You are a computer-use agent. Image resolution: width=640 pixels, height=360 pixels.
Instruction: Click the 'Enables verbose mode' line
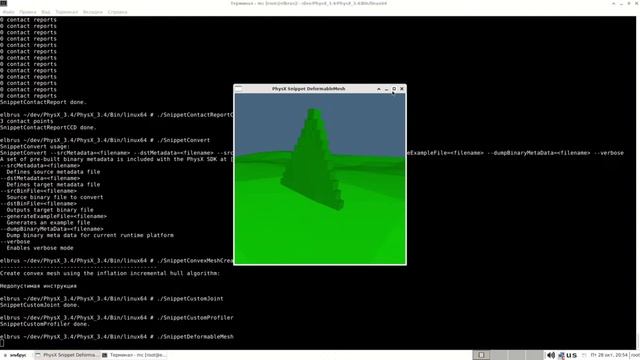[x=40, y=248]
